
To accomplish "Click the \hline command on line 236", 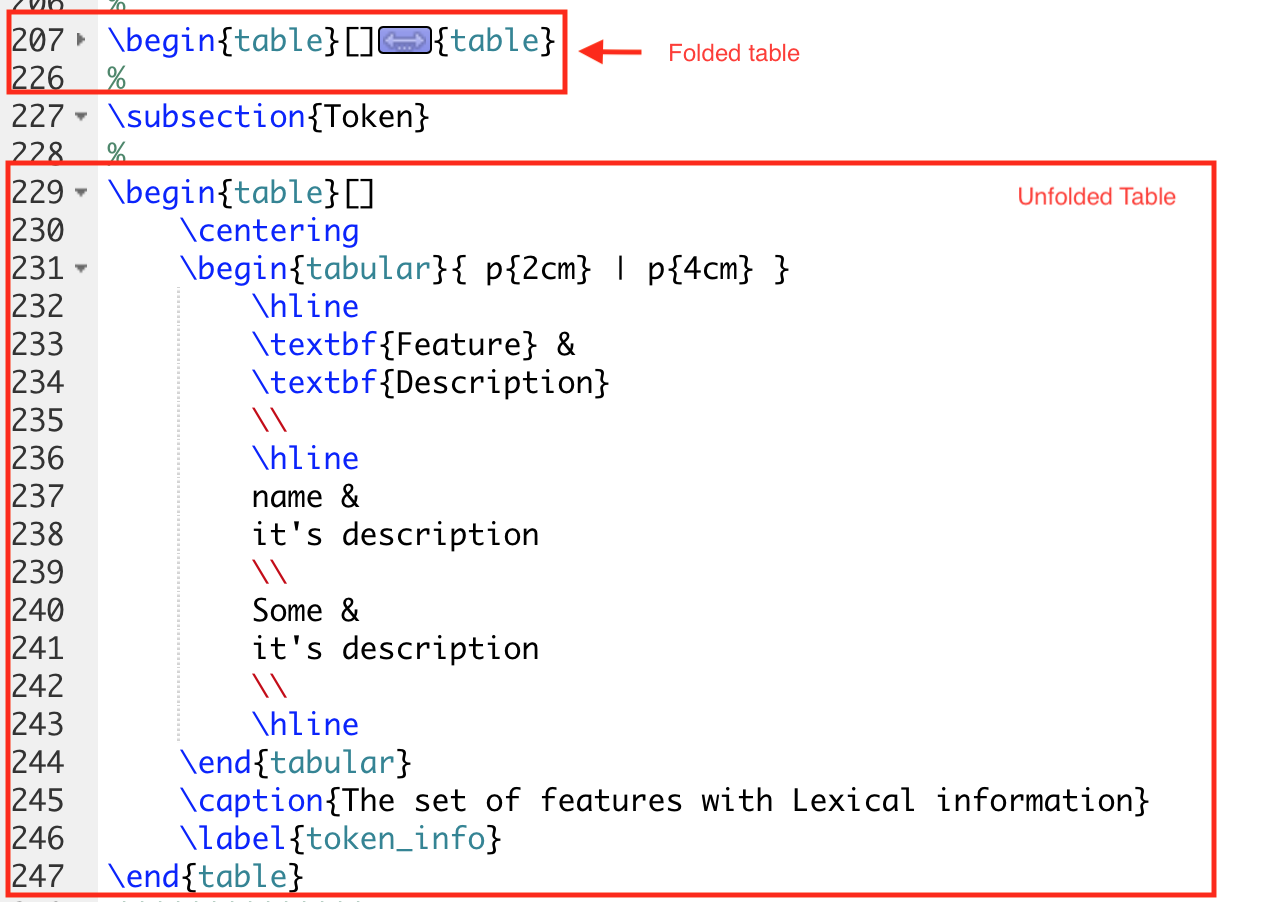I will tap(305, 458).
